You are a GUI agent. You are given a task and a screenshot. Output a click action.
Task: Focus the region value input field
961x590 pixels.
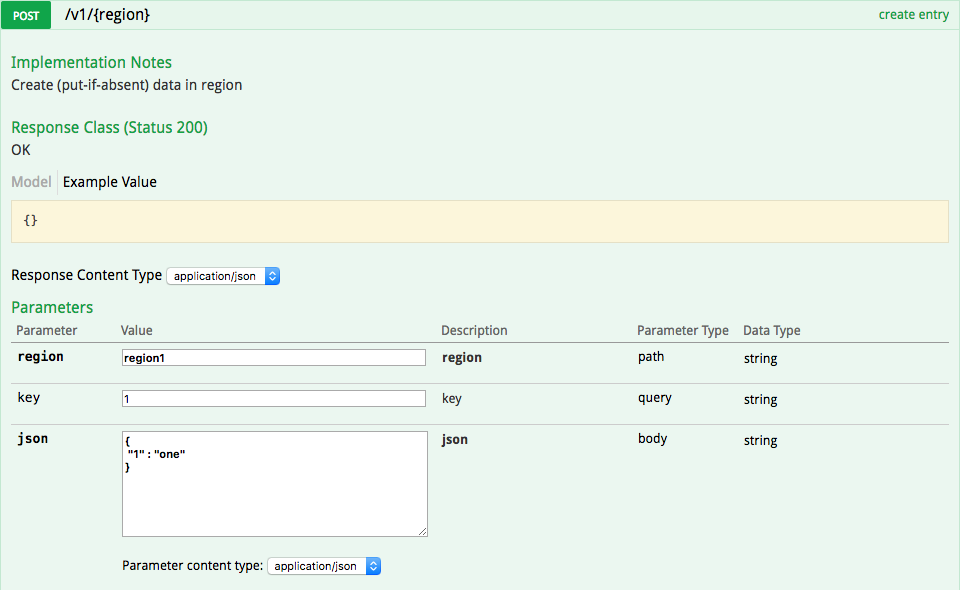pos(274,358)
